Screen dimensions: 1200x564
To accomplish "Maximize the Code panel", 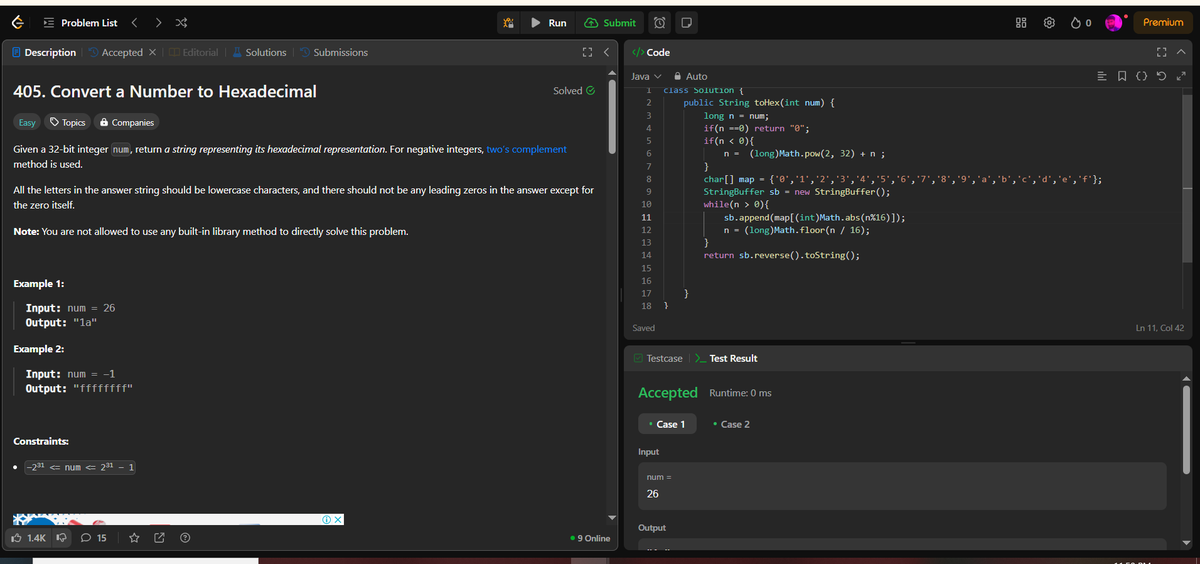I will point(1162,52).
